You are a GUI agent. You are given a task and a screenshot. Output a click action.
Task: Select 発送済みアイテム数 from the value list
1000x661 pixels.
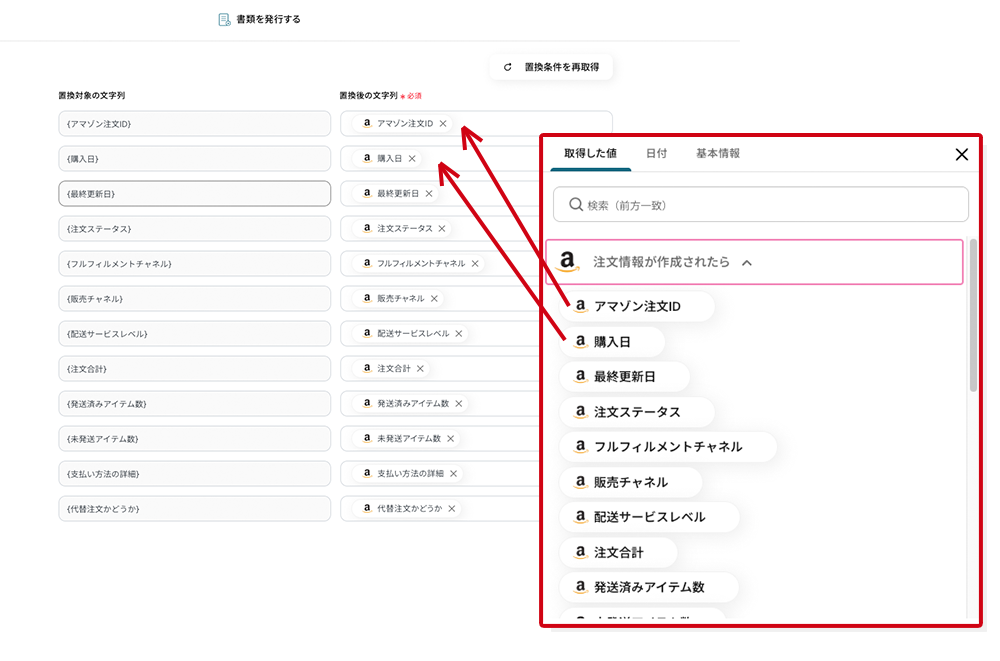(x=649, y=588)
